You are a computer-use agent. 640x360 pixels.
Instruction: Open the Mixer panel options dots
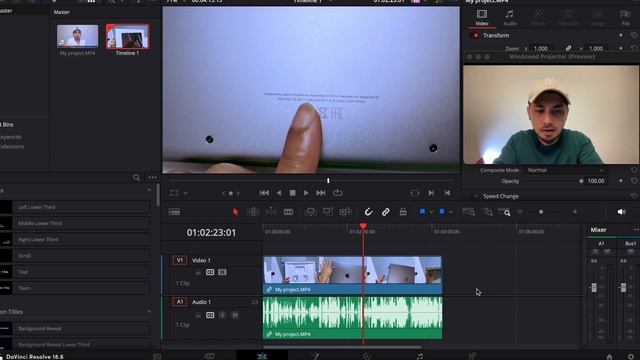click(x=636, y=230)
